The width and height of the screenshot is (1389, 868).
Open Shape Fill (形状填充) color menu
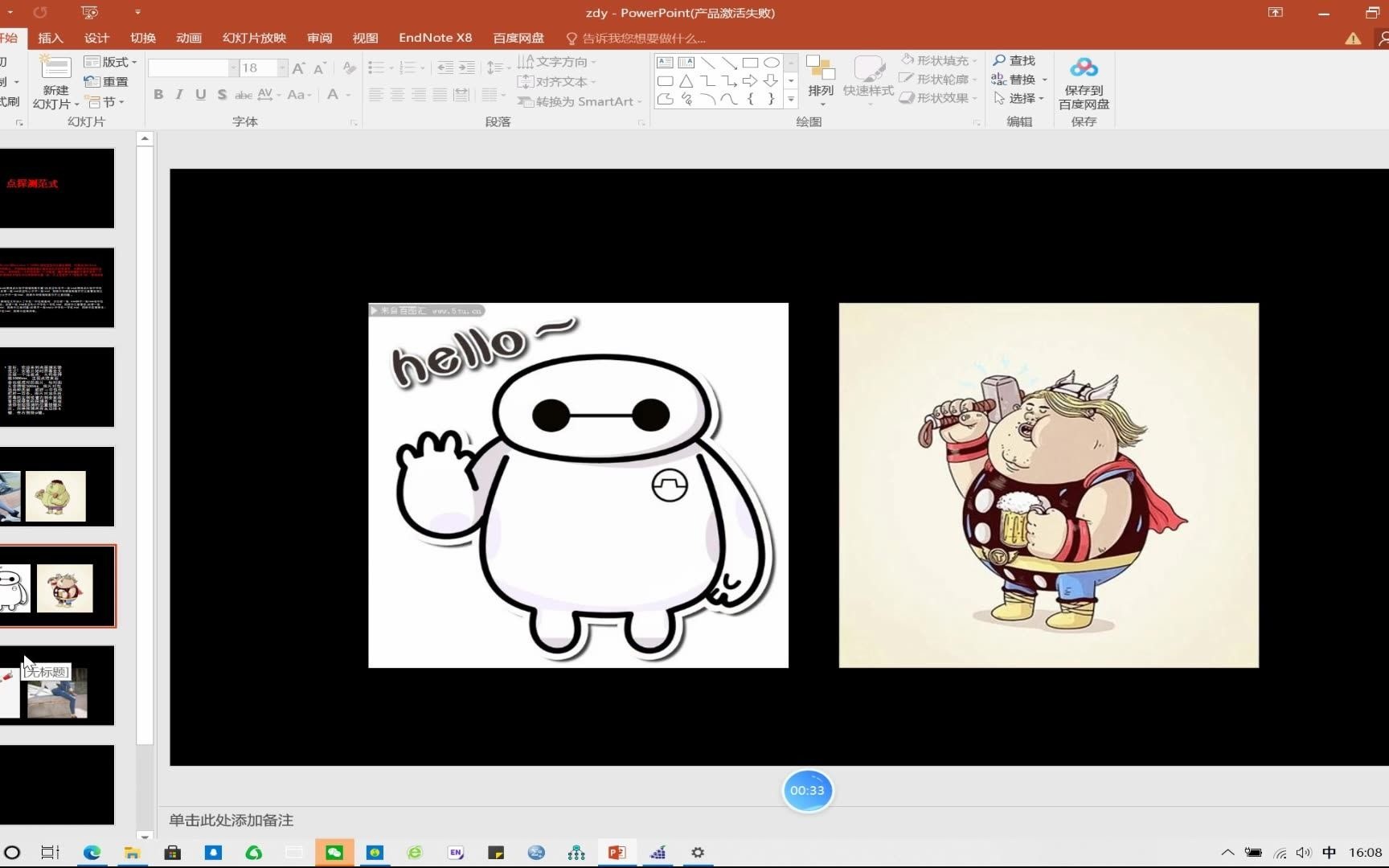pyautogui.click(x=939, y=60)
